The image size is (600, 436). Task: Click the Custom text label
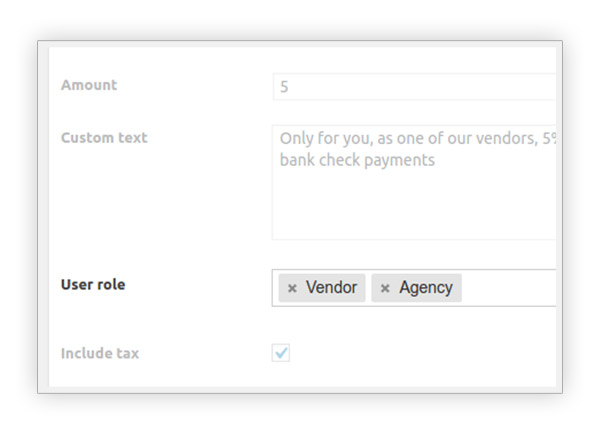tap(104, 137)
